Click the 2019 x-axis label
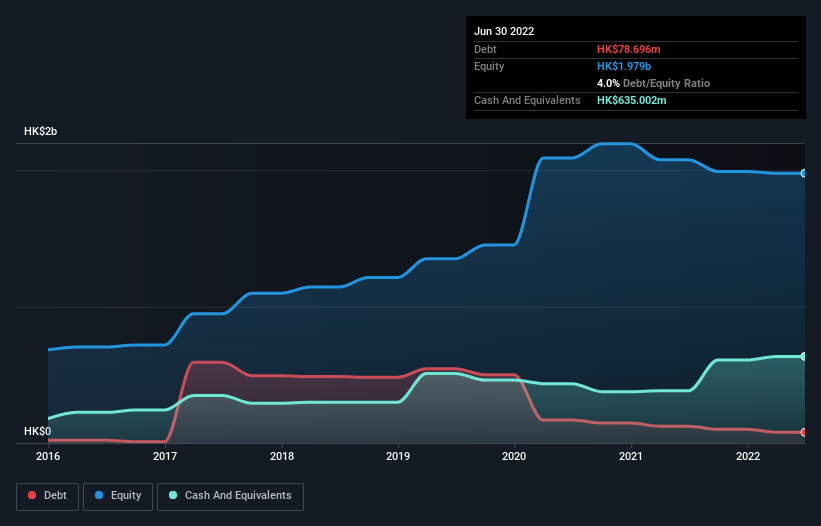Viewport: 821px width, 526px height. click(398, 456)
